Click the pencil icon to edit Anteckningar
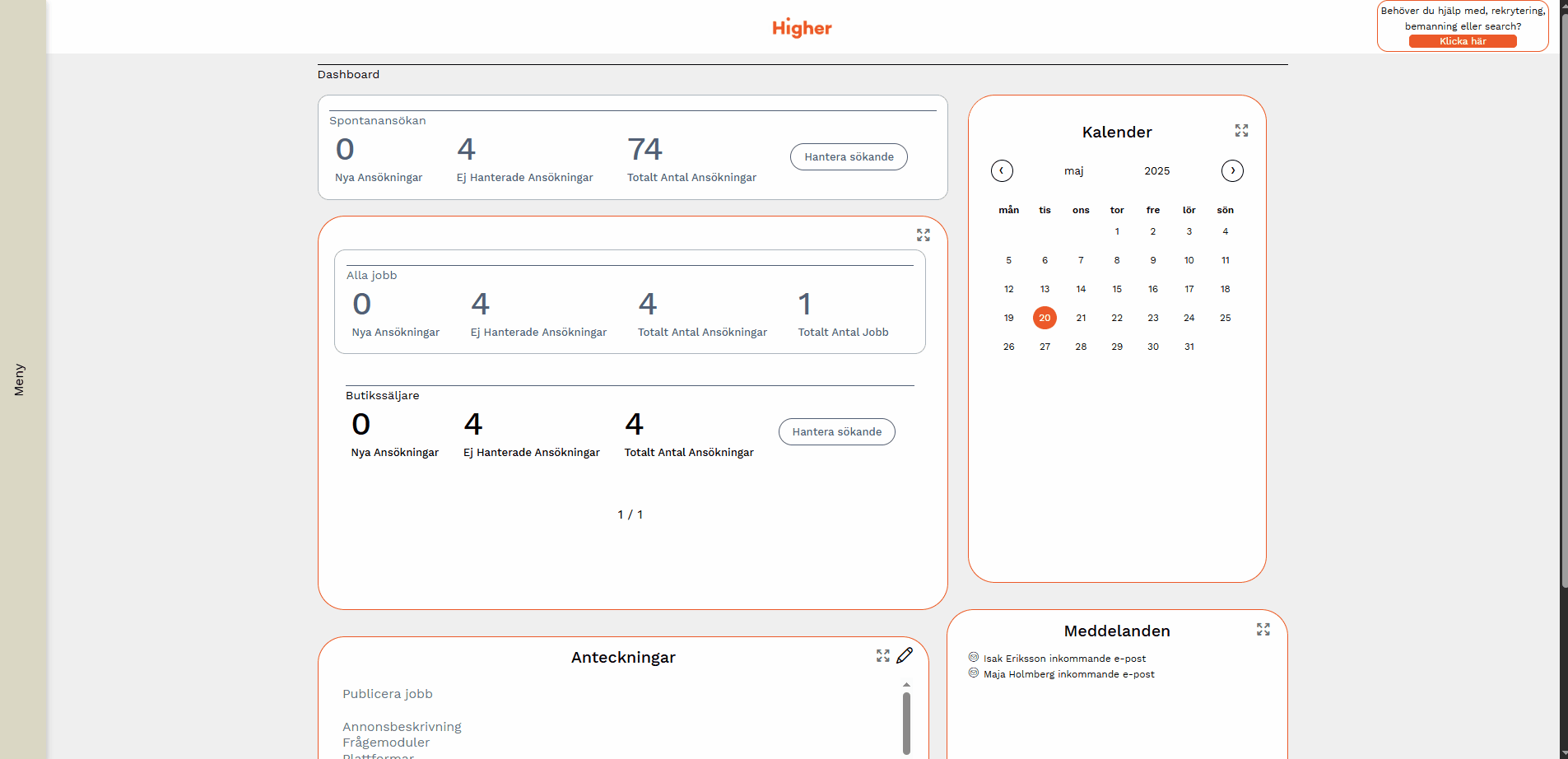The height and width of the screenshot is (759, 1568). point(905,656)
